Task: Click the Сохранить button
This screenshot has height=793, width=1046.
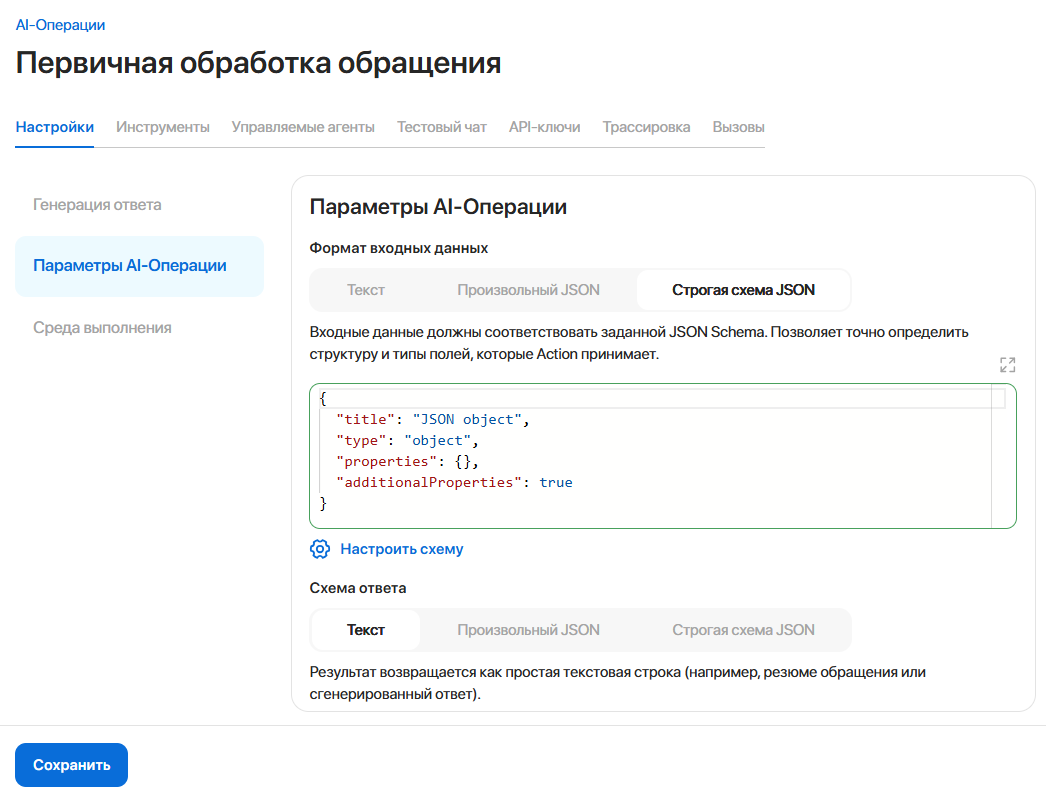Action: (71, 764)
